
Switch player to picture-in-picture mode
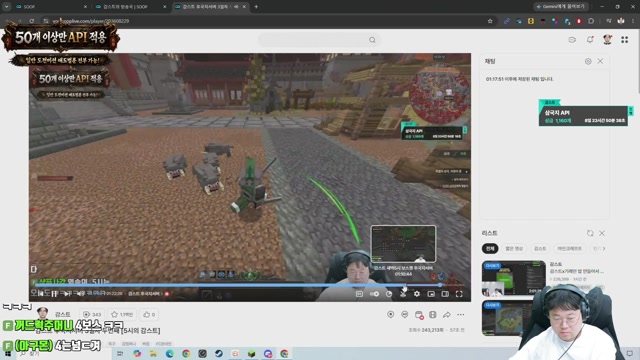[x=431, y=294]
